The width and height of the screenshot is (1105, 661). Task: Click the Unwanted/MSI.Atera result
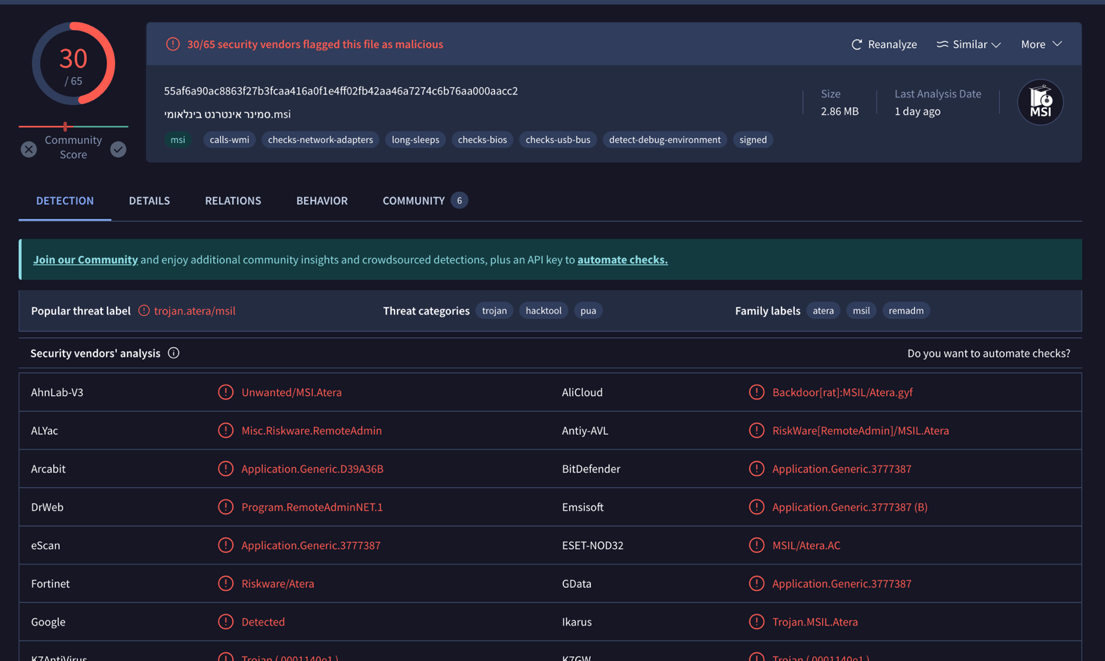[x=291, y=393]
